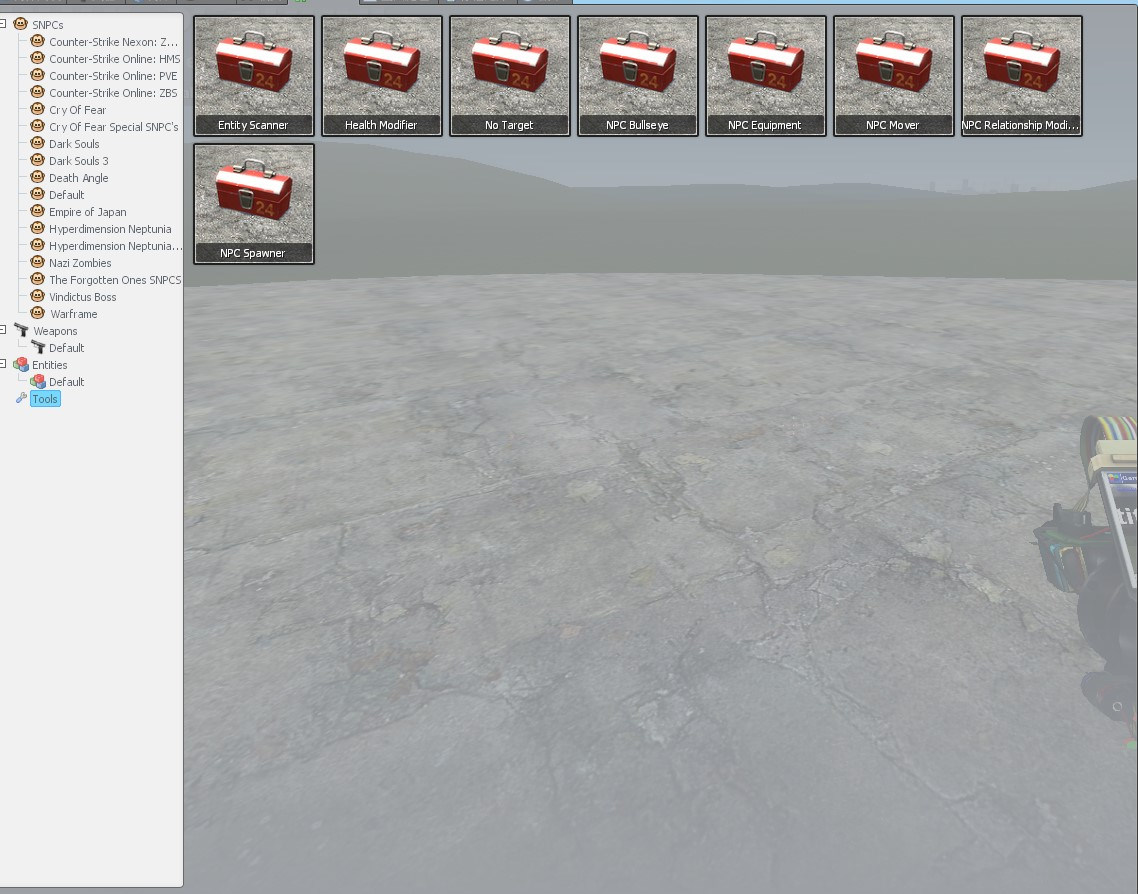Screen dimensions: 1138x894
Task: Select the NPC Bullseye tool icon
Action: [638, 75]
